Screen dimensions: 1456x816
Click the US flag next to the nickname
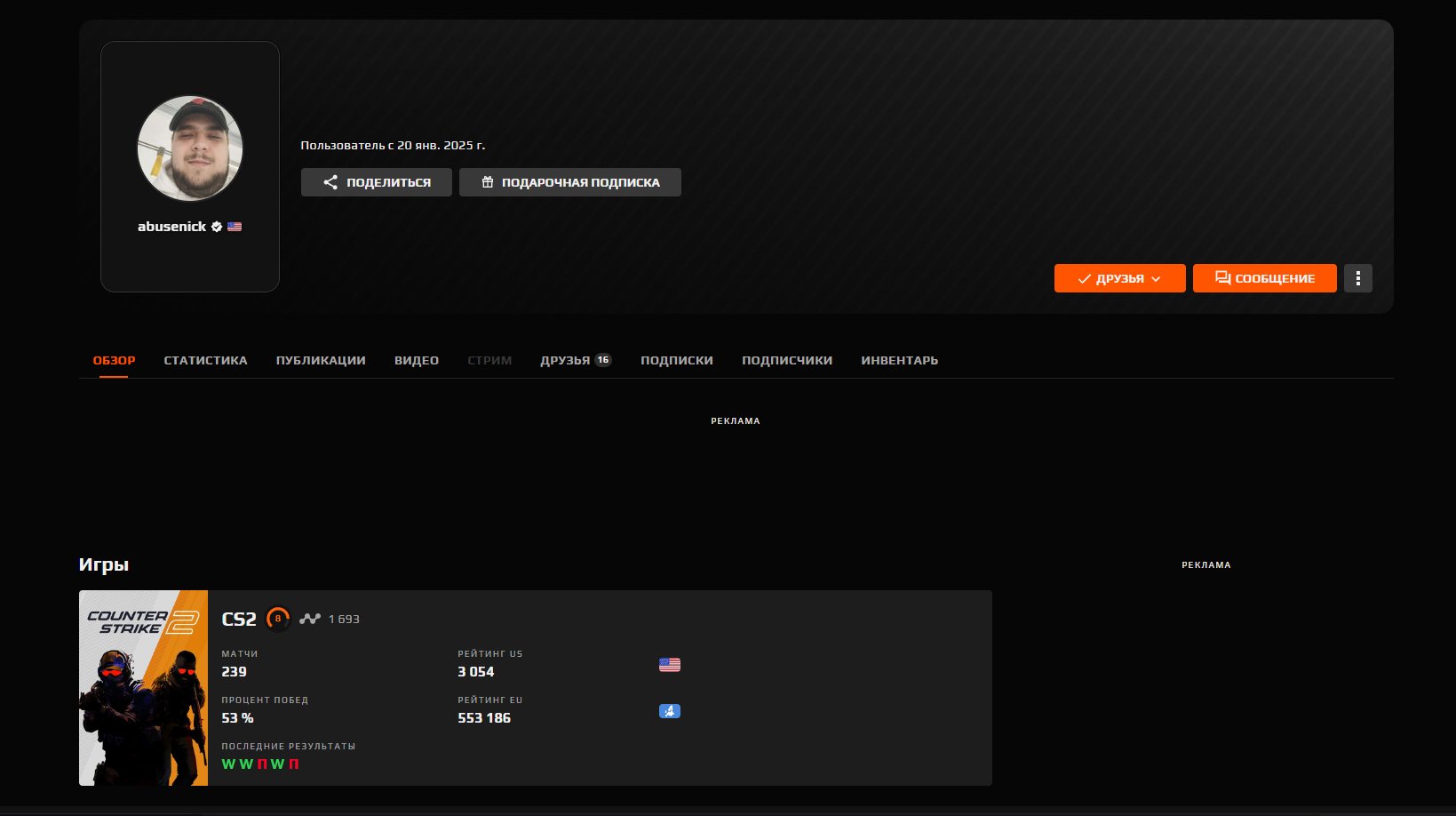[x=235, y=227]
